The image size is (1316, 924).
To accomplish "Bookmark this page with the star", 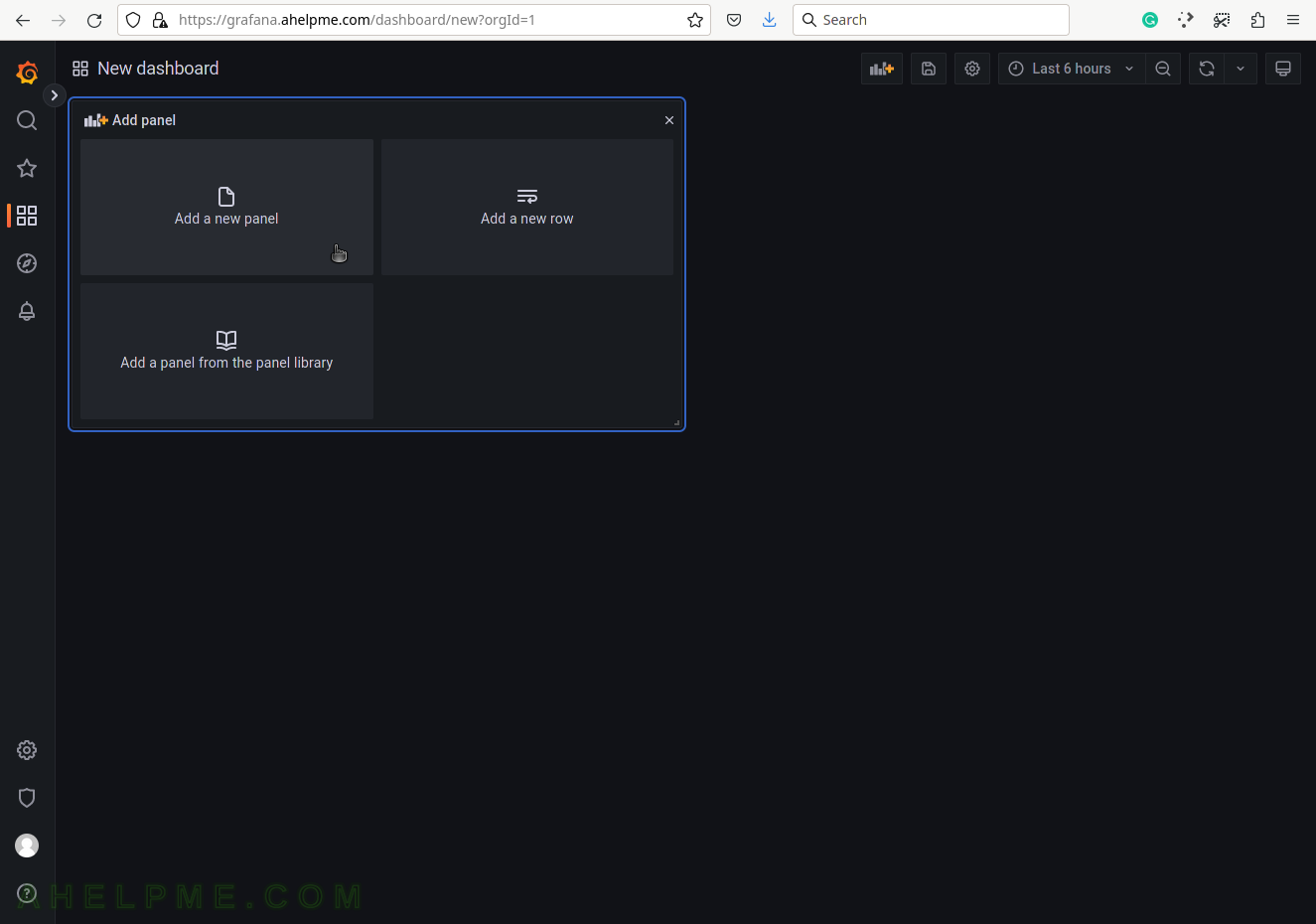I will 695,20.
